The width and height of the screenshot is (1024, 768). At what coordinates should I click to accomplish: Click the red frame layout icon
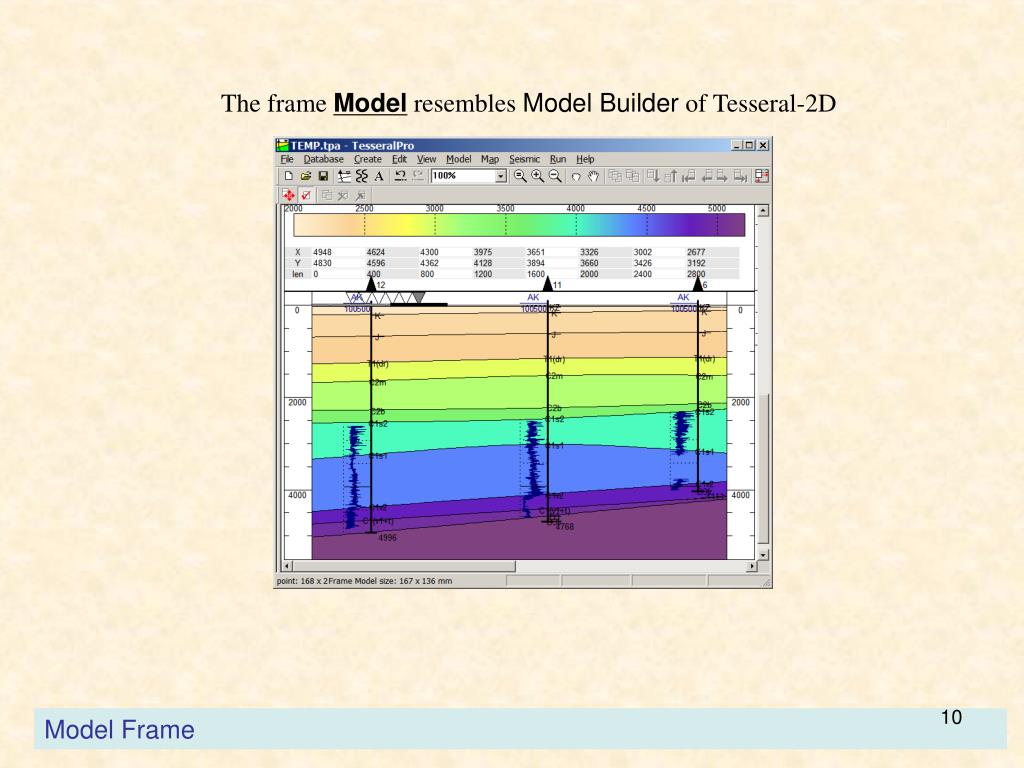pos(761,176)
